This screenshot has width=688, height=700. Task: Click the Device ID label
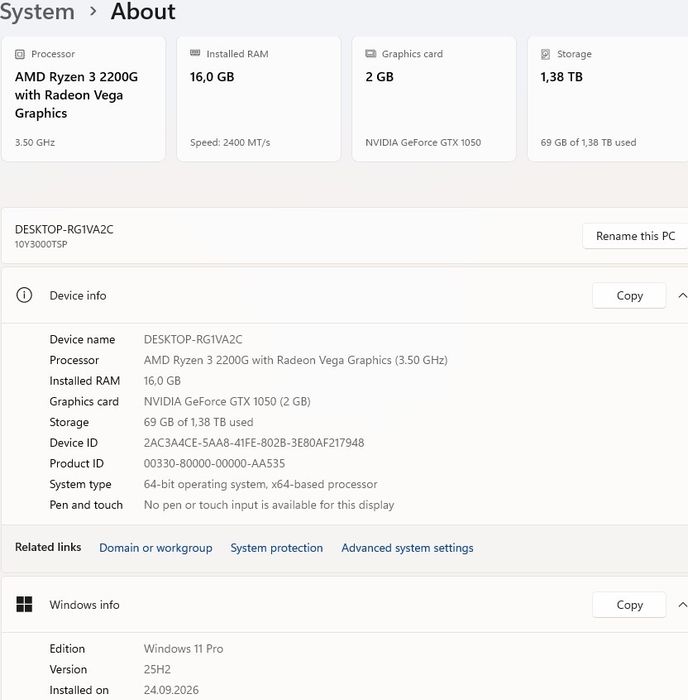point(74,442)
